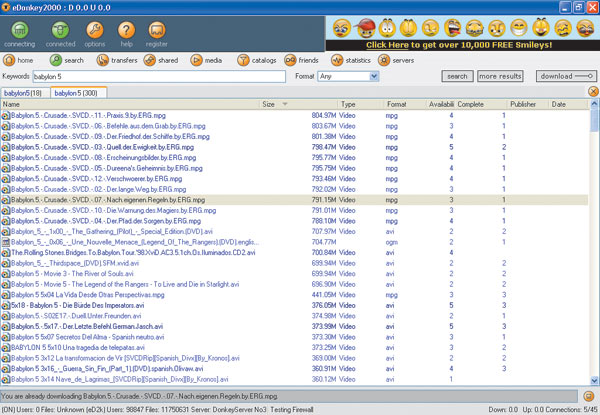600x415 pixels.
Task: Open the transfers view
Action: [120, 60]
